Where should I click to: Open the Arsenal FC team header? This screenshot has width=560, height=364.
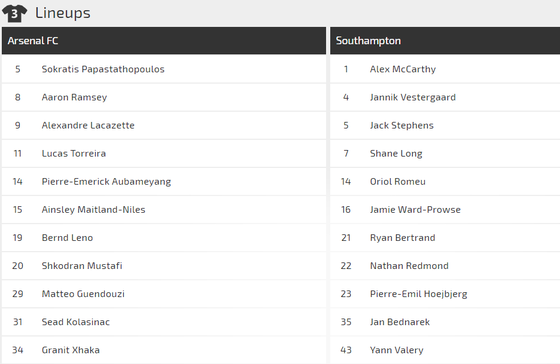pos(164,41)
